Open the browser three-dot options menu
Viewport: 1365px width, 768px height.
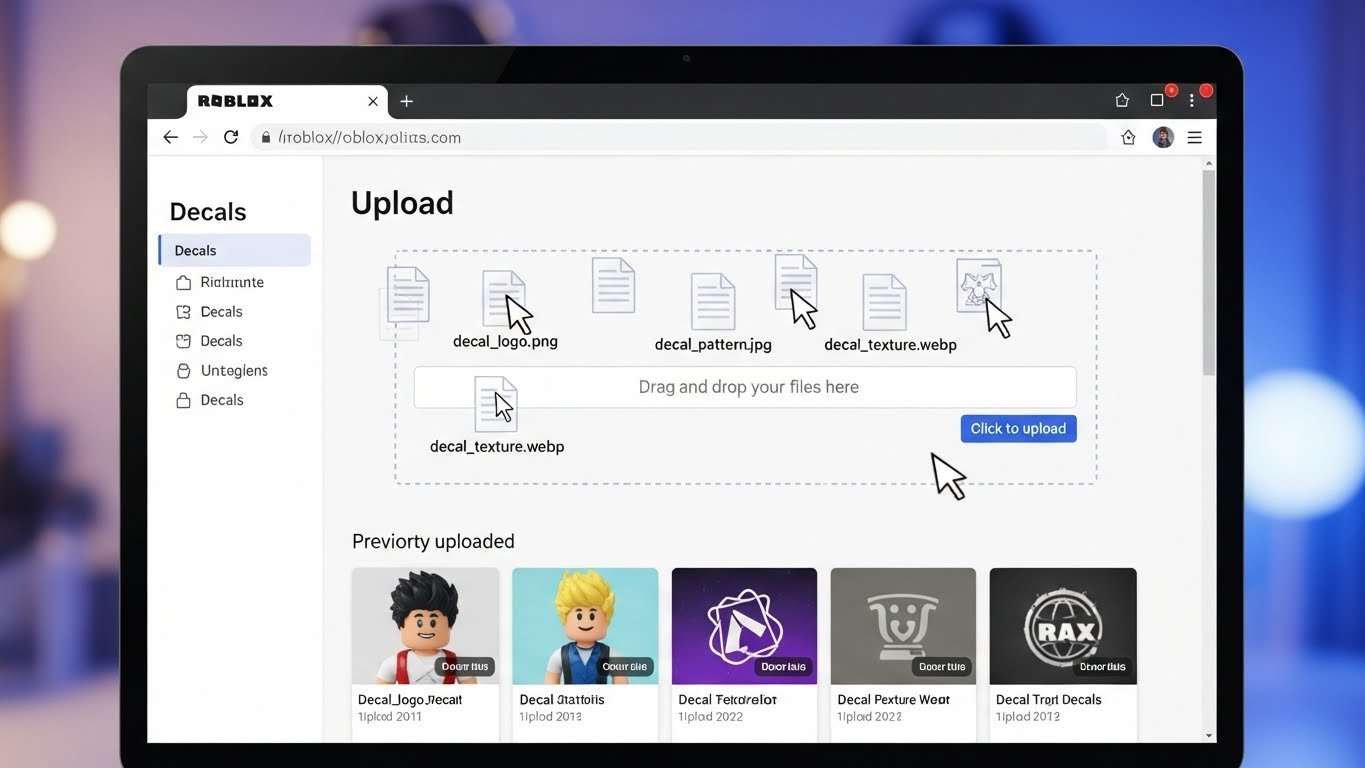click(x=1191, y=99)
